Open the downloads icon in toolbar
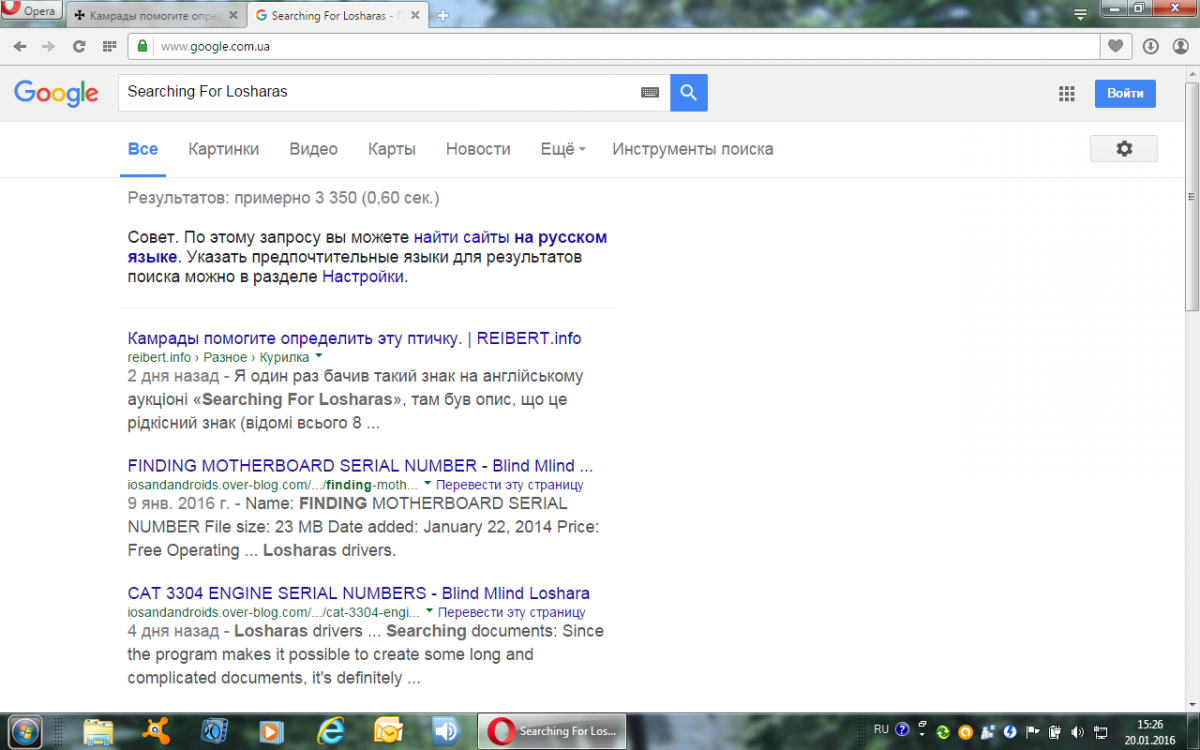Viewport: 1200px width, 750px height. click(1151, 46)
